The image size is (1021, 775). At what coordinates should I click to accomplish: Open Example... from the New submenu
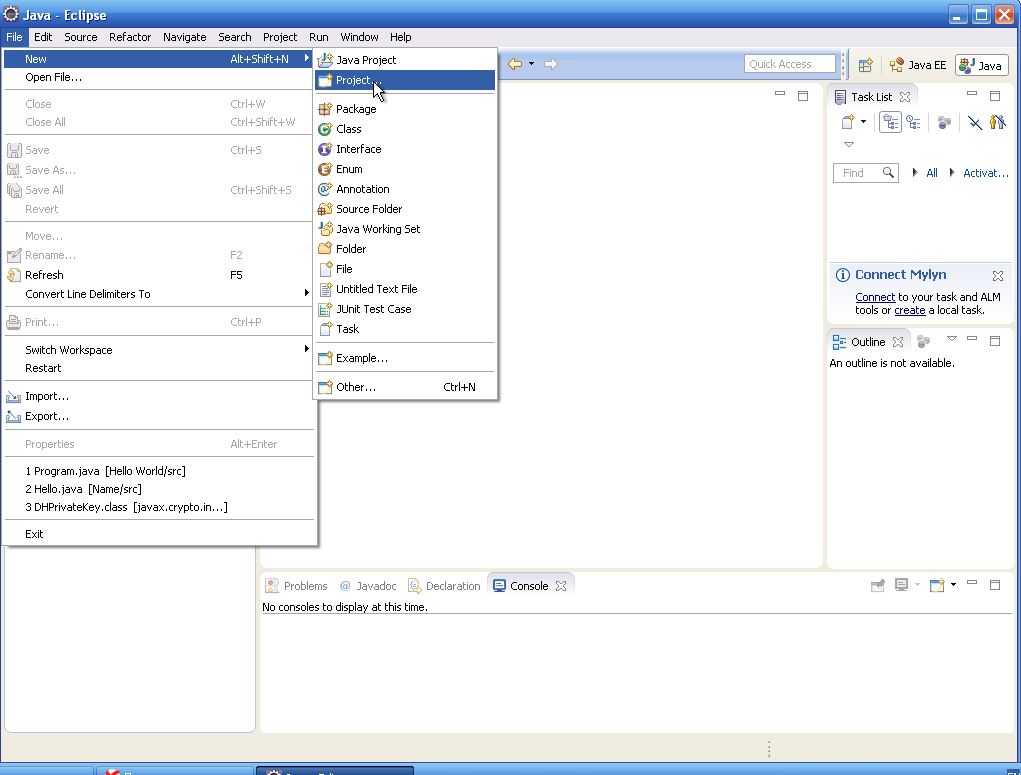[404, 358]
